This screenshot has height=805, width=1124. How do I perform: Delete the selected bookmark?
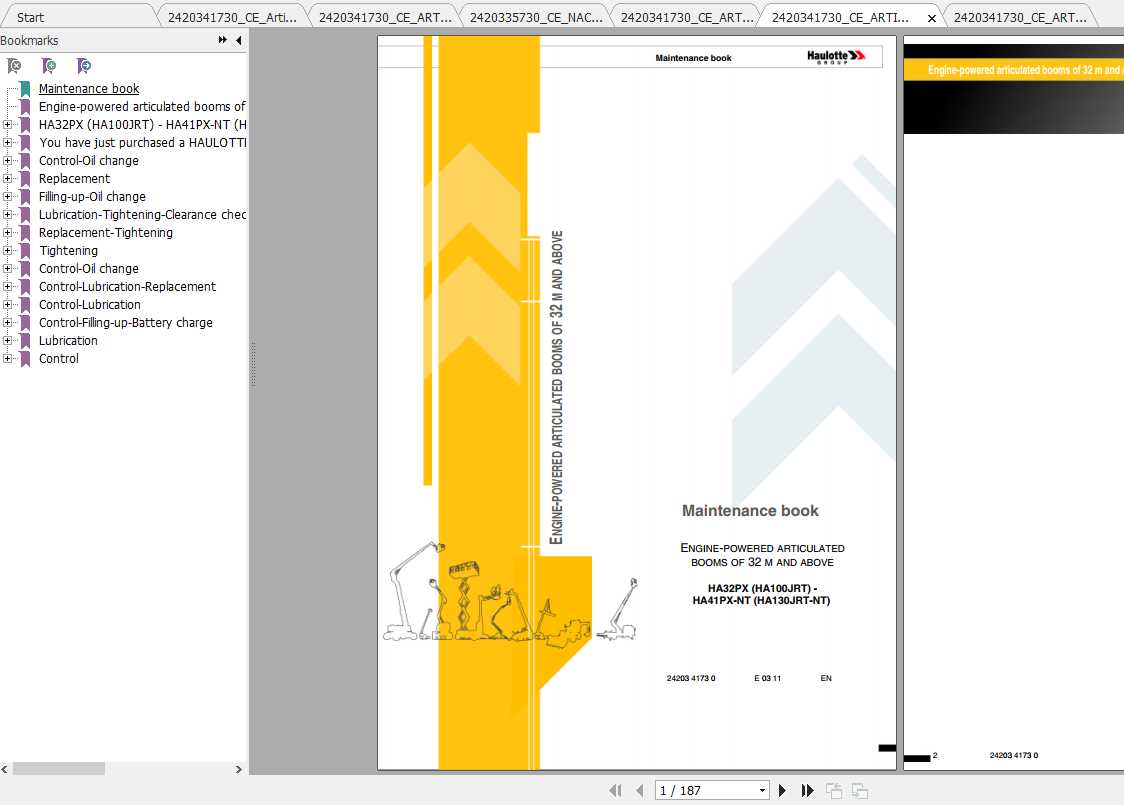click(x=14, y=66)
